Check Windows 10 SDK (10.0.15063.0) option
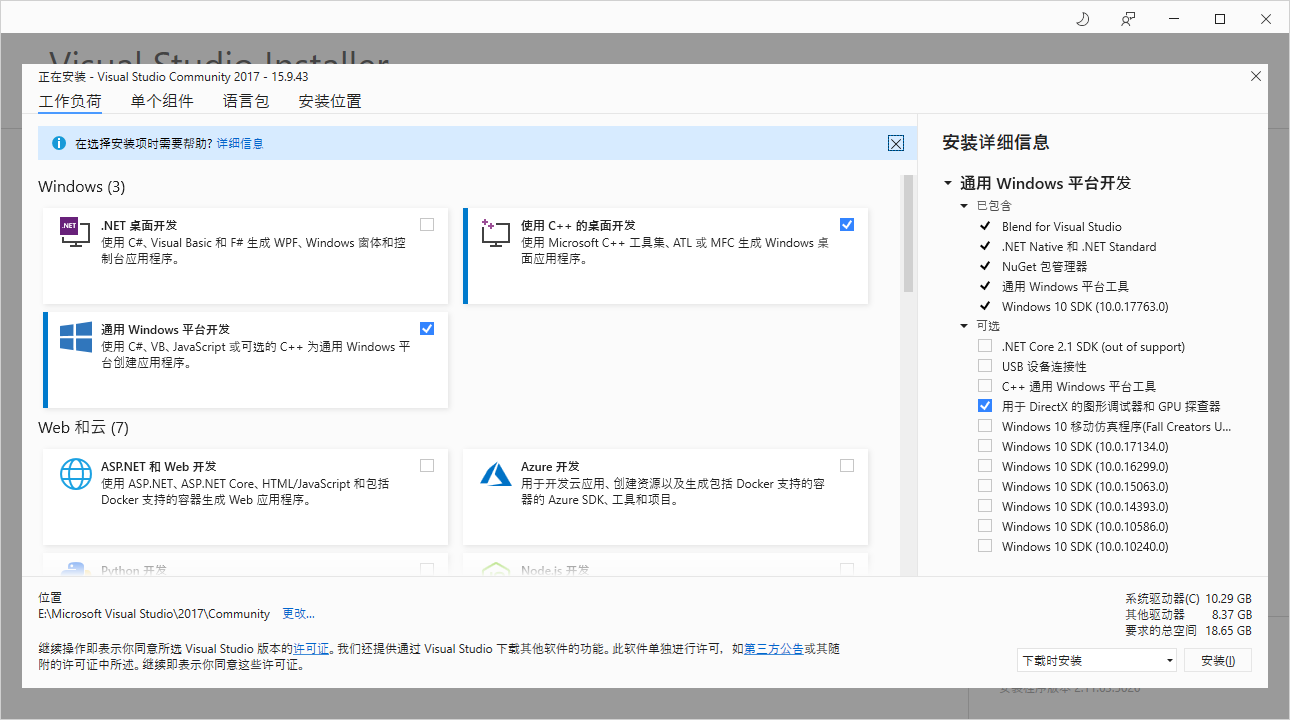This screenshot has height=720, width=1290. 985,486
